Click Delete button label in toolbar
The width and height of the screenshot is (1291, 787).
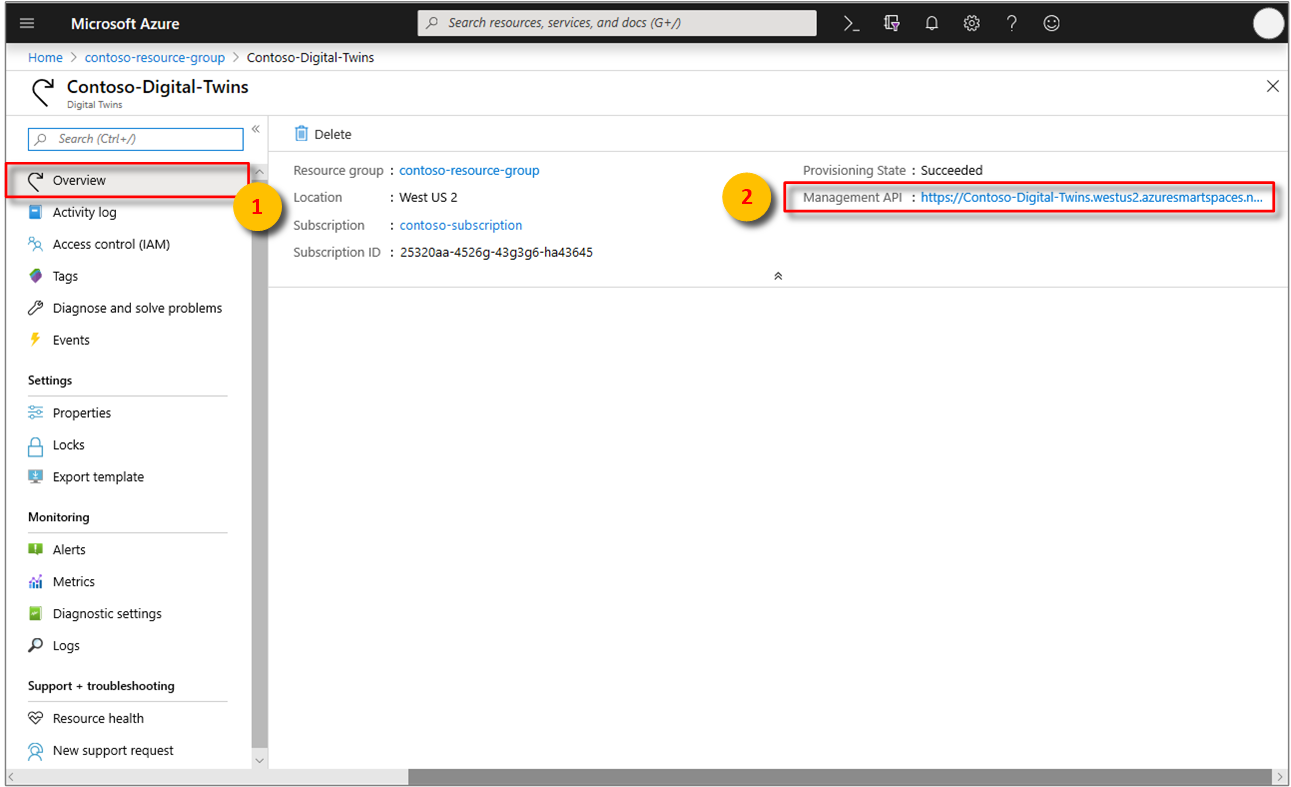pos(333,134)
